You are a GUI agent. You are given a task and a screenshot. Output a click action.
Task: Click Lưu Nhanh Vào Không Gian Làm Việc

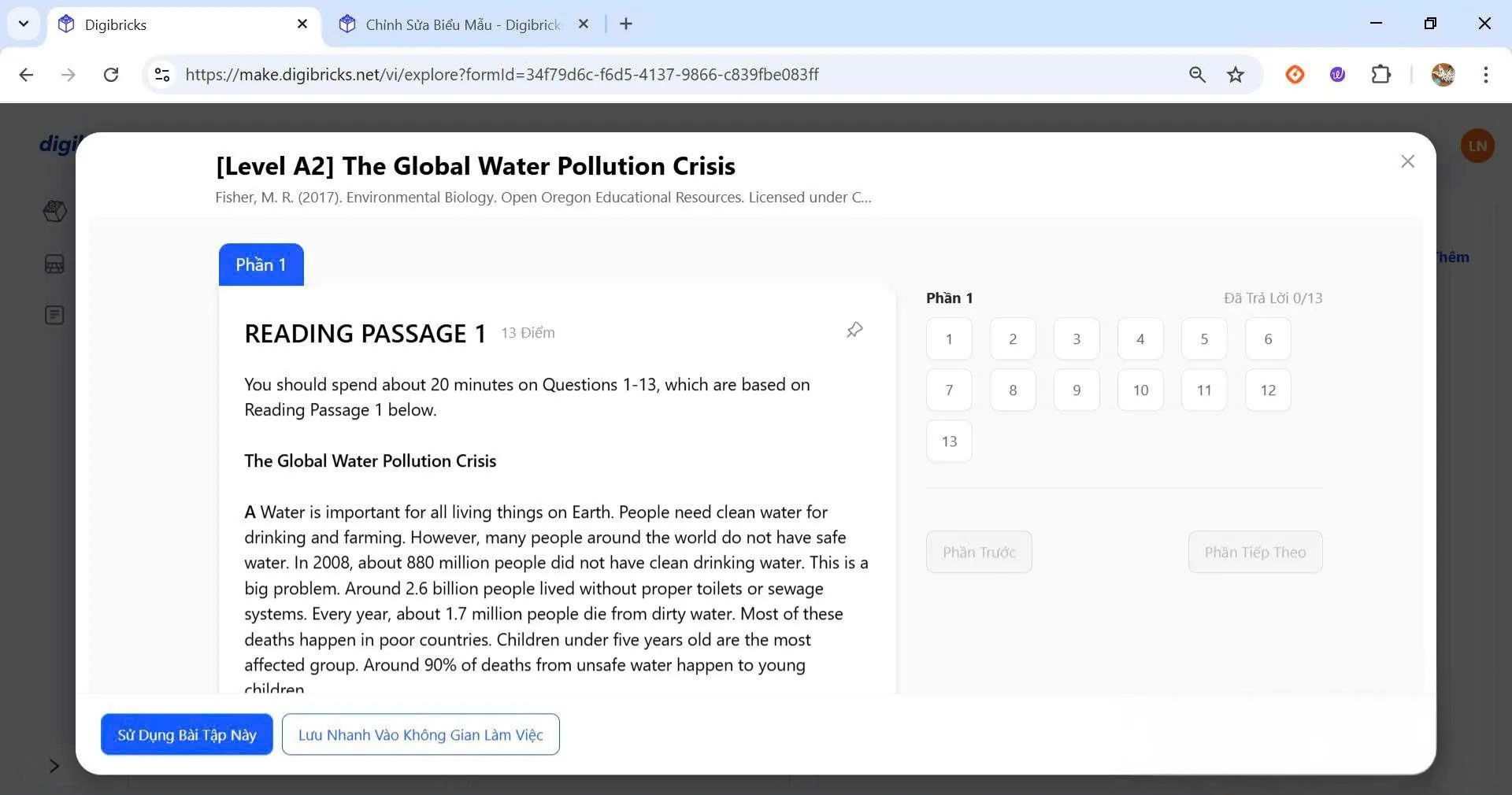click(421, 734)
